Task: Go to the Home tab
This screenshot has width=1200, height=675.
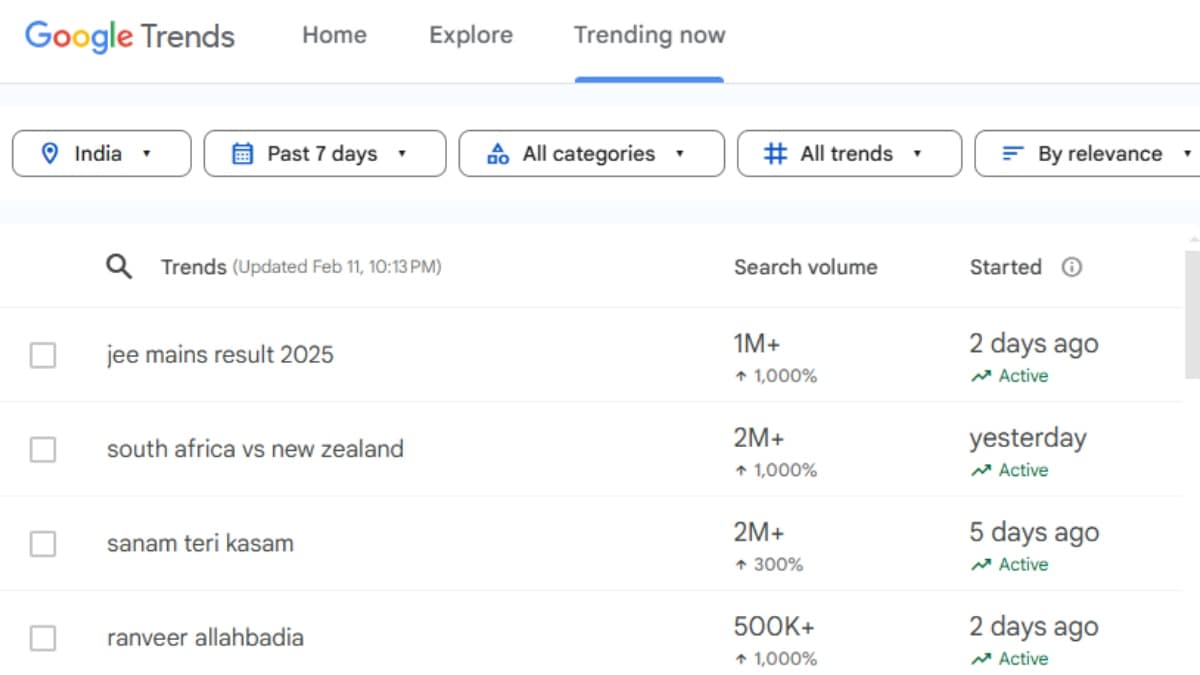Action: tap(334, 35)
